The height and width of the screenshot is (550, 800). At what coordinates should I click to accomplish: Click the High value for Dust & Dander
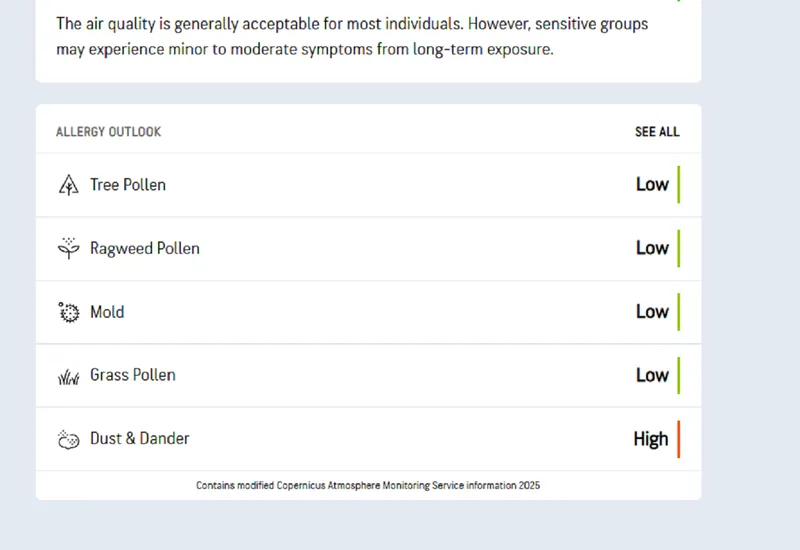(x=651, y=439)
